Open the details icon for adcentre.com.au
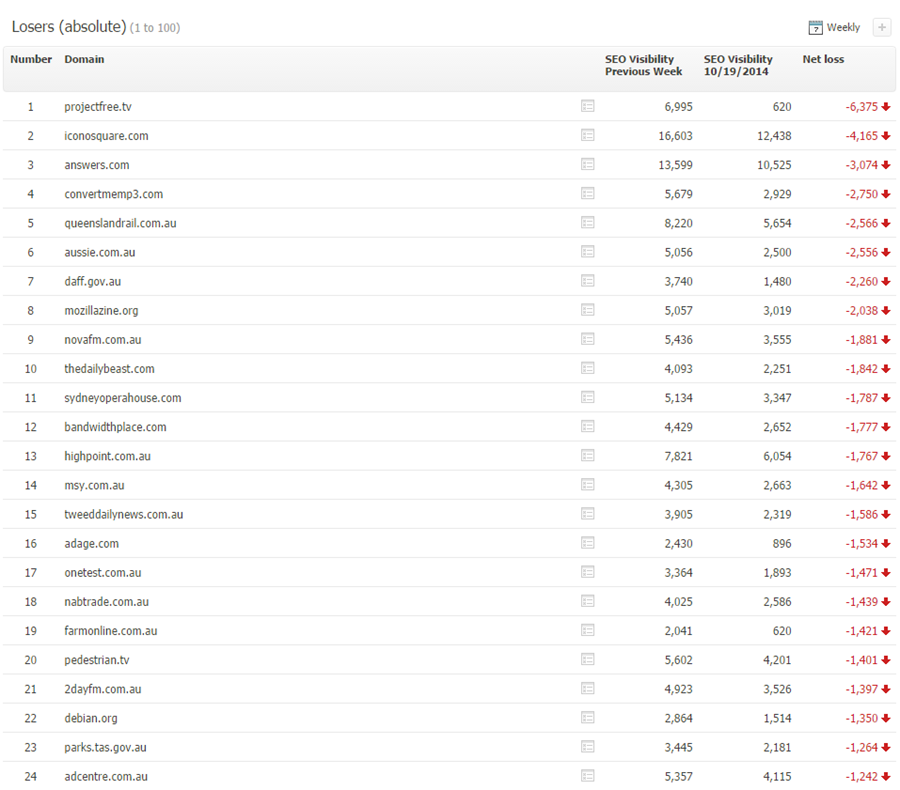This screenshot has width=900, height=790. point(588,776)
